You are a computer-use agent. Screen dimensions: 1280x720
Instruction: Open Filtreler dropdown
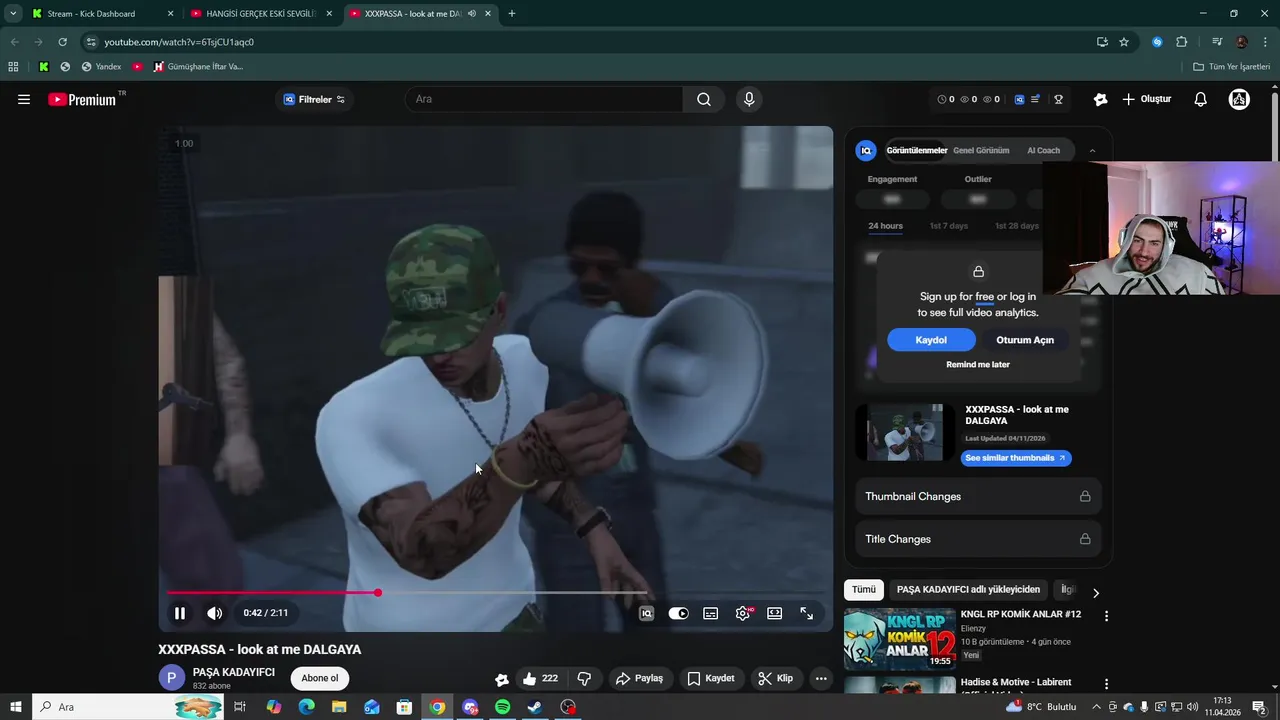click(314, 99)
